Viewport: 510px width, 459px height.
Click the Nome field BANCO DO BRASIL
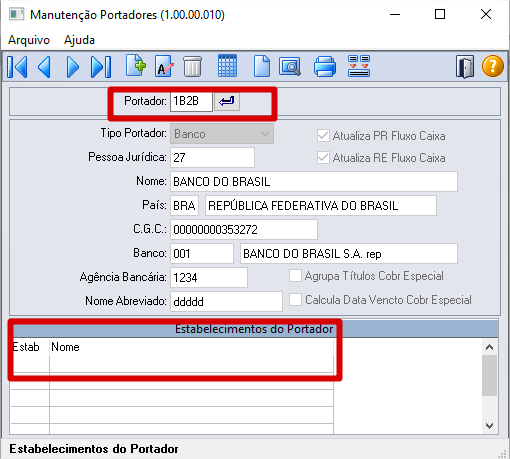click(x=314, y=181)
